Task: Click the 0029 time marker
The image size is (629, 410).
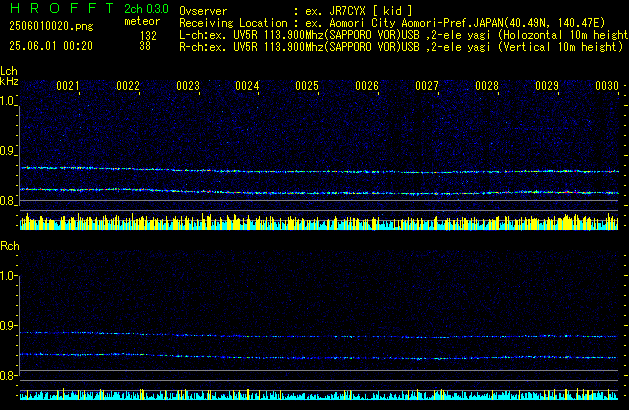Action: pos(547,86)
